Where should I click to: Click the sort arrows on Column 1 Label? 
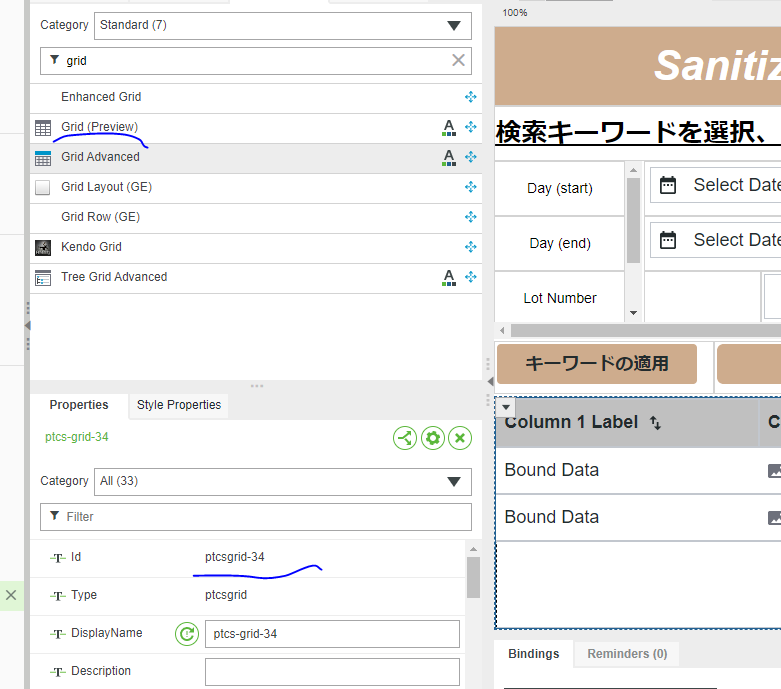[x=655, y=423]
